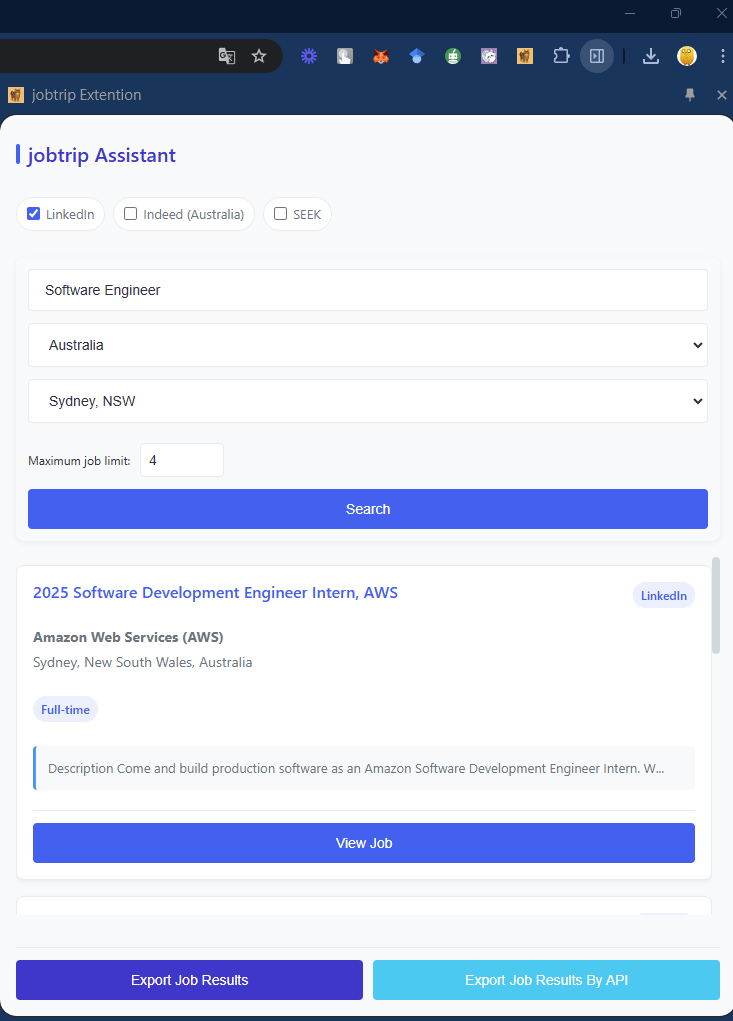Enable the Indeed (Australia) checkbox
Viewport: 733px width, 1021px height.
coord(131,214)
